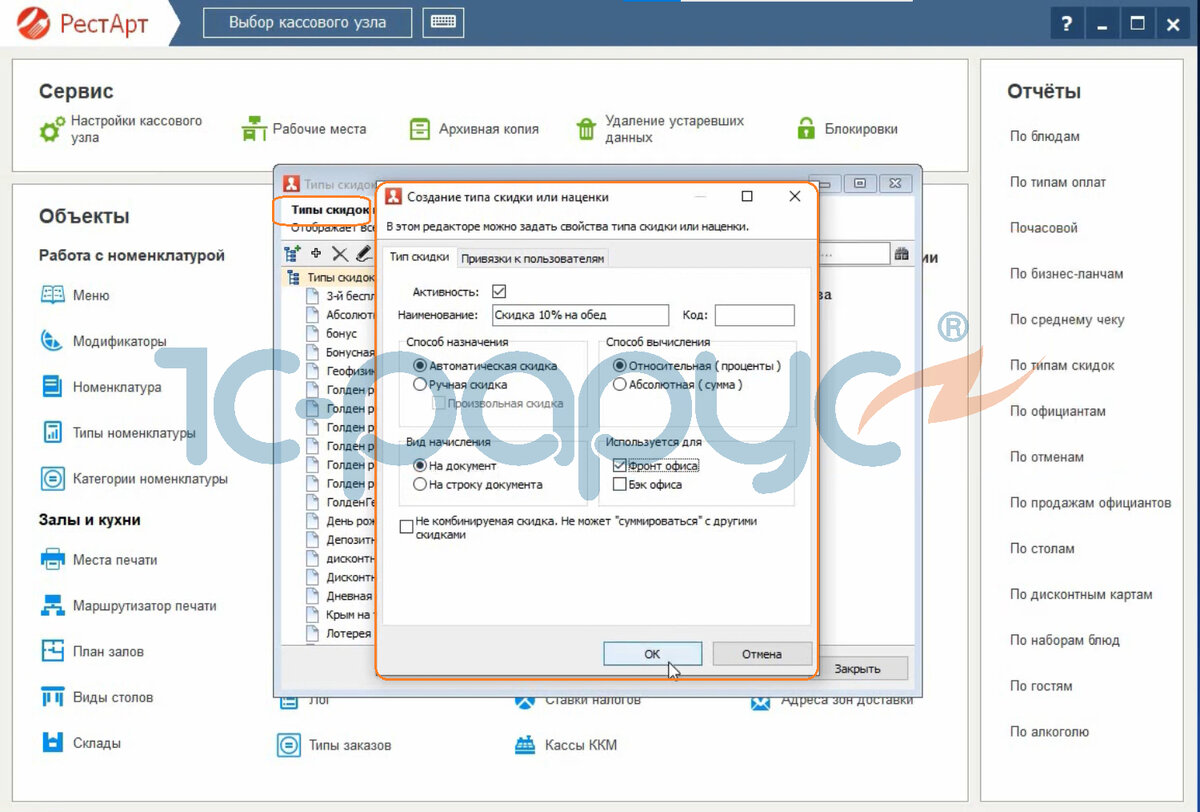Open Блокировки lock icon

806,129
